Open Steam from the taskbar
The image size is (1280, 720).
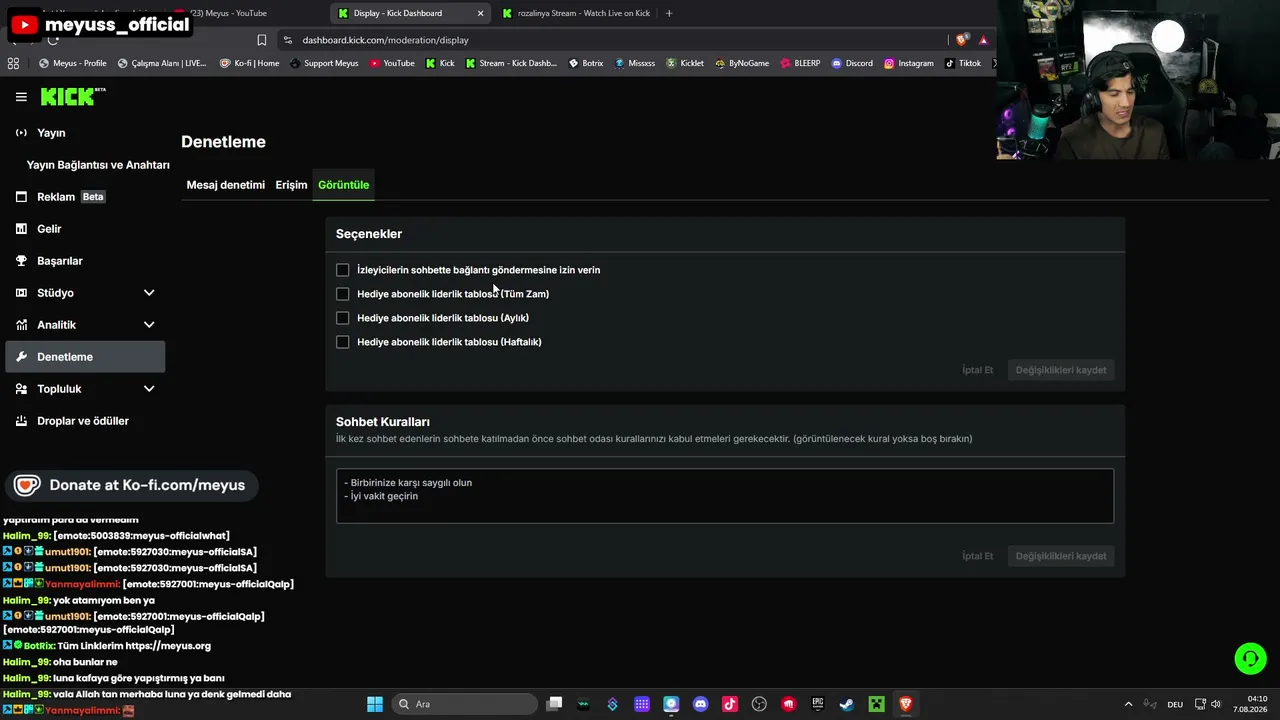(x=847, y=704)
